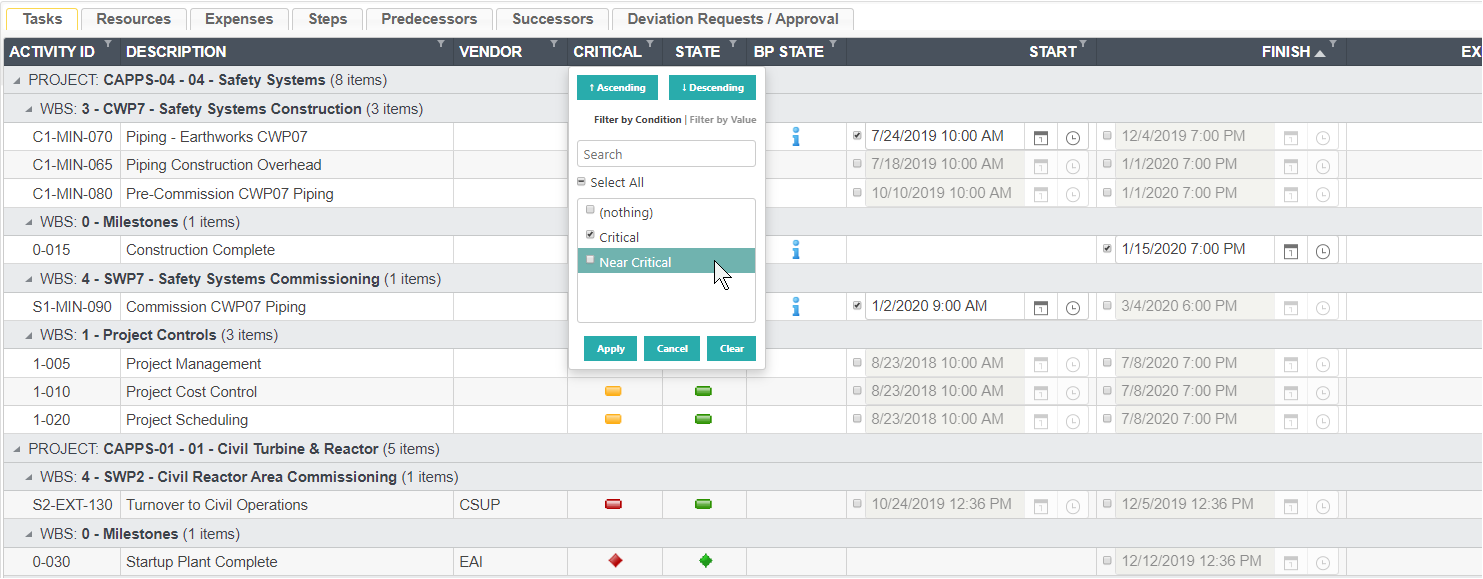Uncheck the Critical filter checkbox
The width and height of the screenshot is (1483, 579).
[590, 235]
